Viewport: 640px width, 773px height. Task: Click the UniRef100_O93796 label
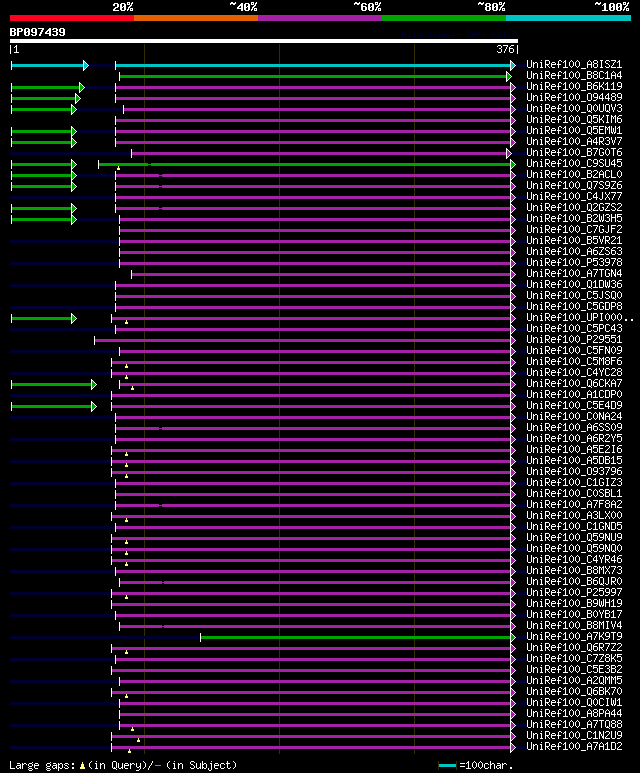[x=574, y=471]
